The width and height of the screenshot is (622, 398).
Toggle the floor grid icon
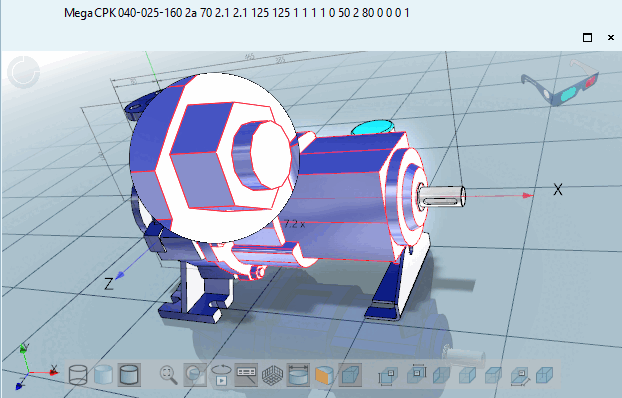(273, 375)
